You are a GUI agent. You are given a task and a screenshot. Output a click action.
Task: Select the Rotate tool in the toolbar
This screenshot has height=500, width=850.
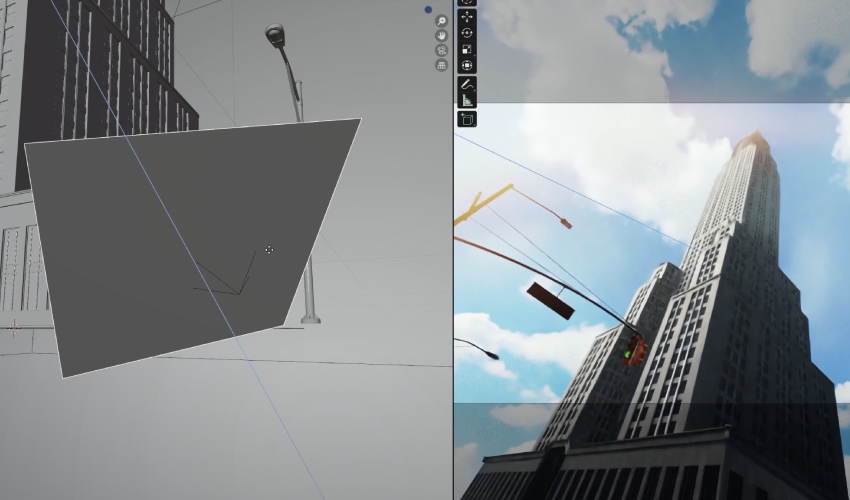467,33
